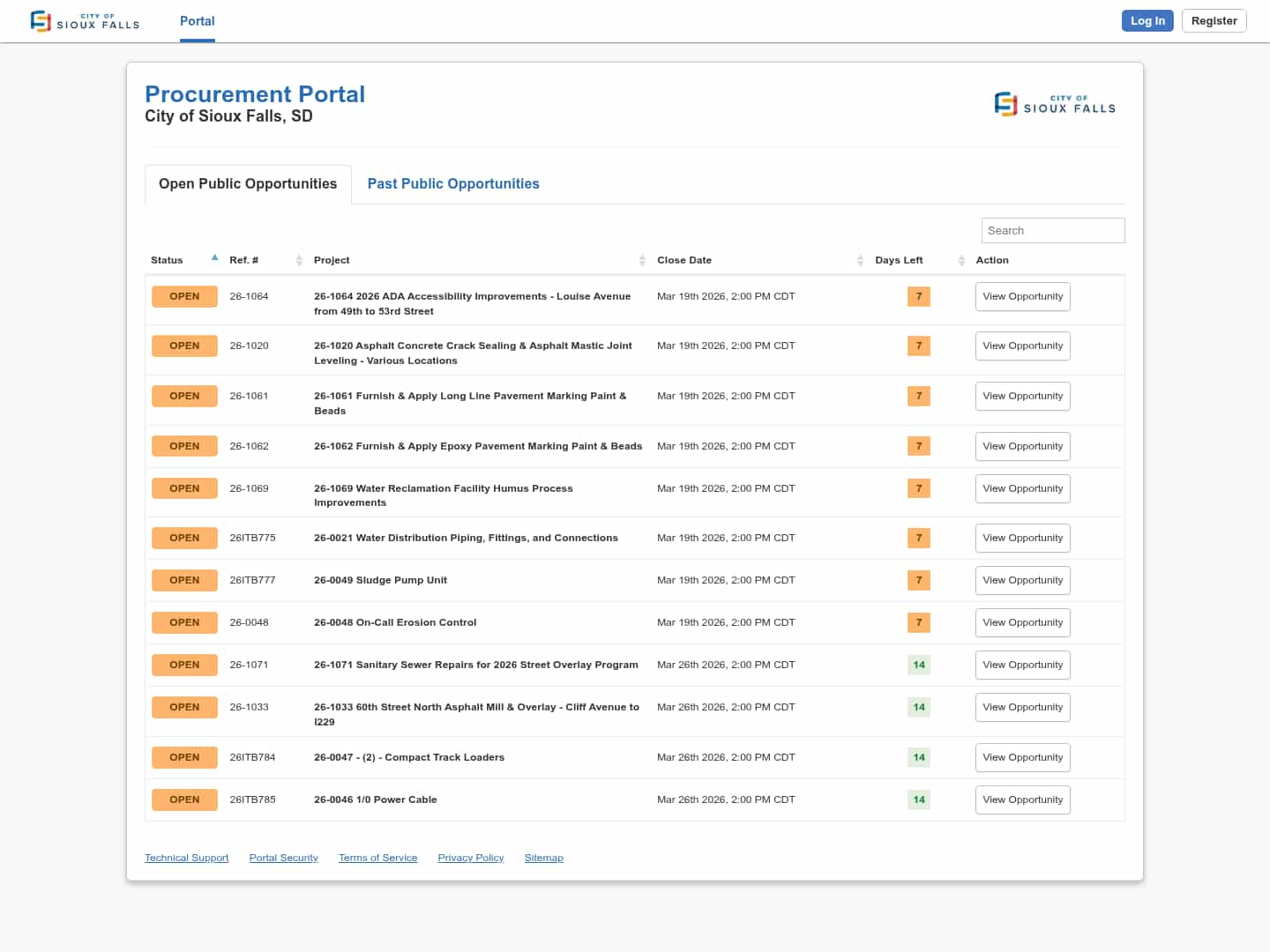Select Open Public Opportunities tab

click(248, 184)
